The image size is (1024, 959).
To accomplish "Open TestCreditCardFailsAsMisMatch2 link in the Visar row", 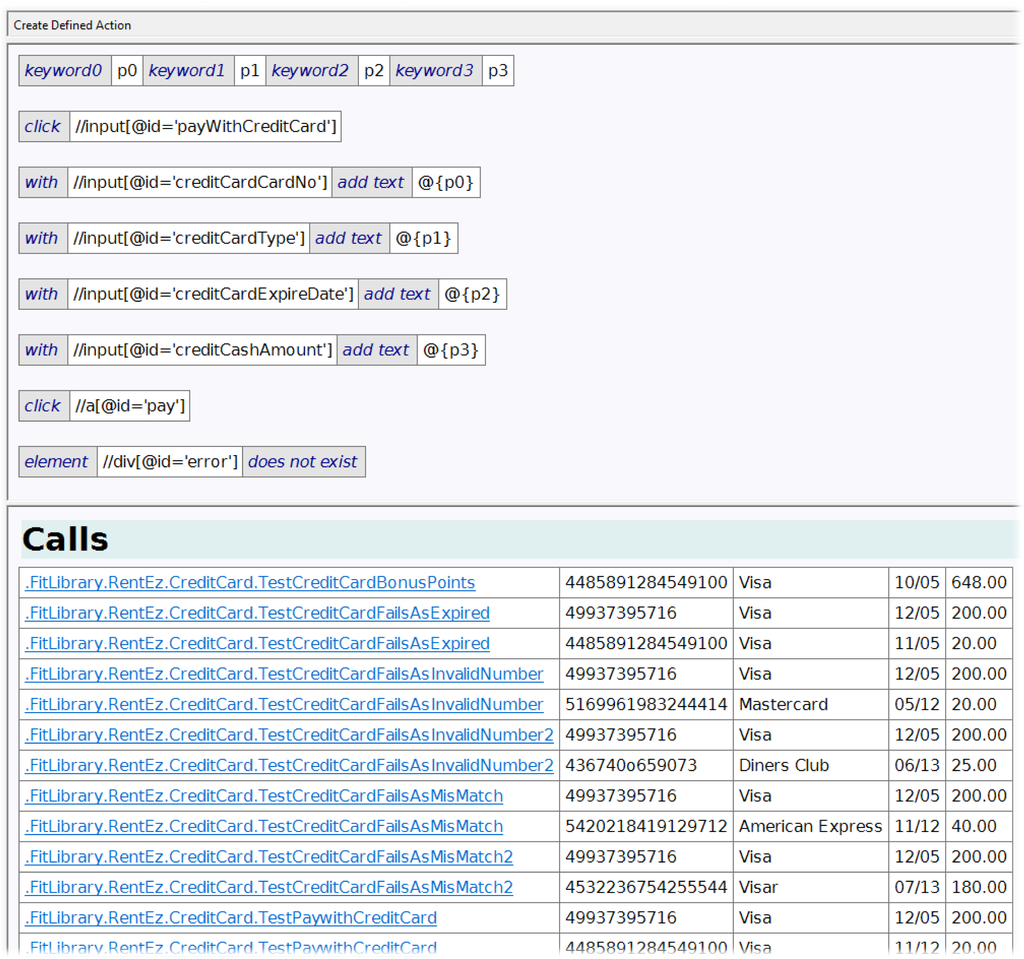I will point(269,887).
